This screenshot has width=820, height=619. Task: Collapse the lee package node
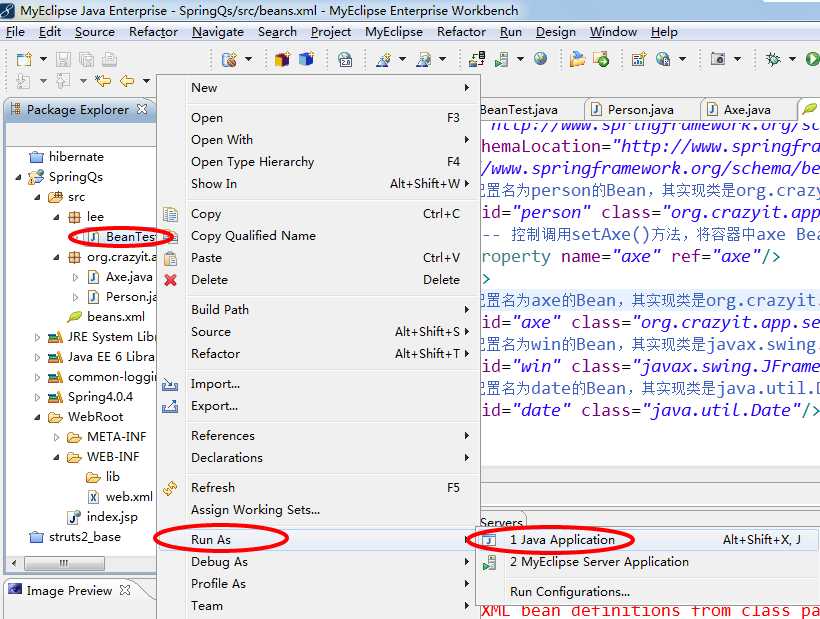click(56, 217)
